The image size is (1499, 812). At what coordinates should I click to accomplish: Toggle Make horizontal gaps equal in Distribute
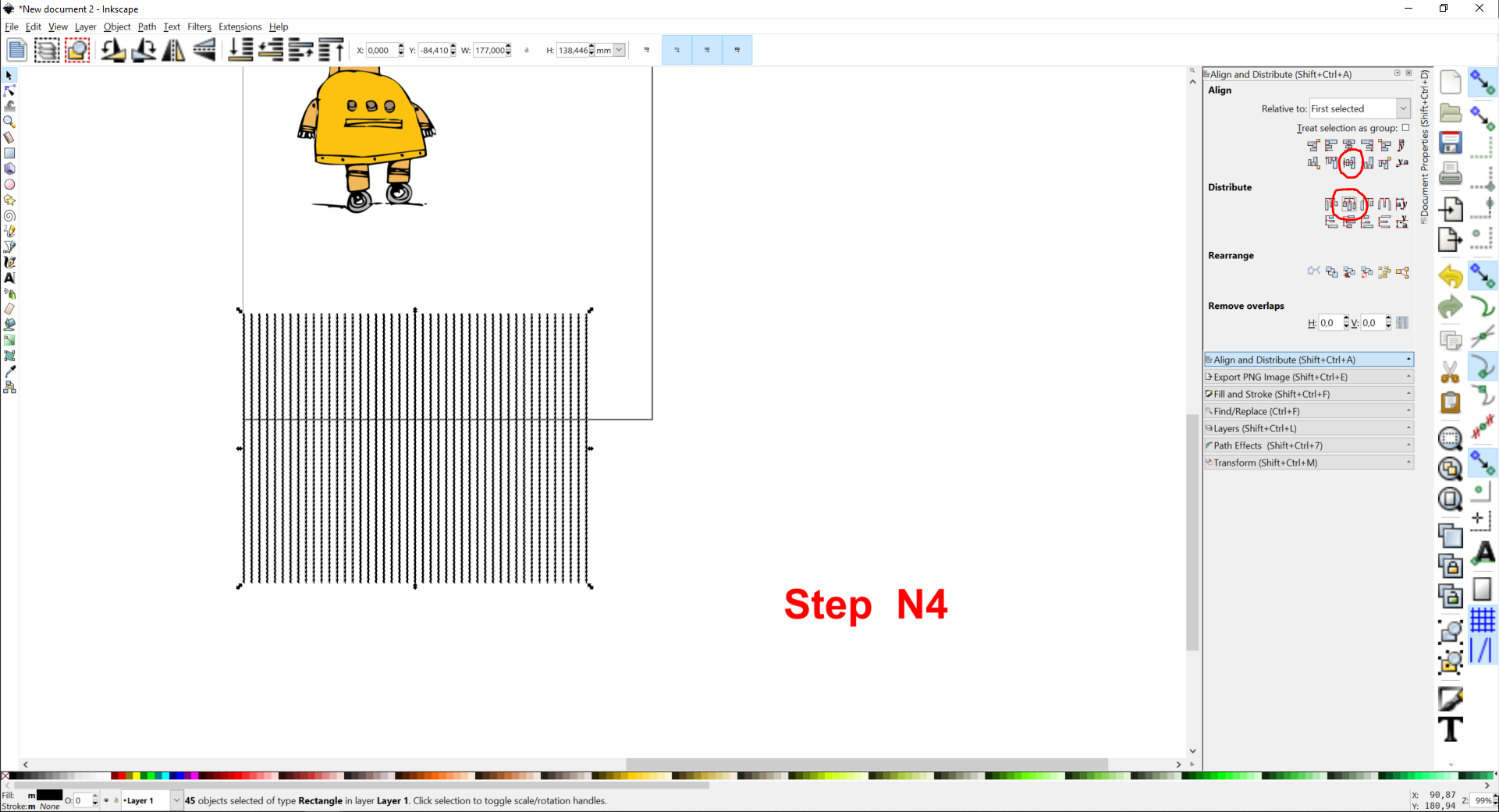pyautogui.click(x=1384, y=204)
